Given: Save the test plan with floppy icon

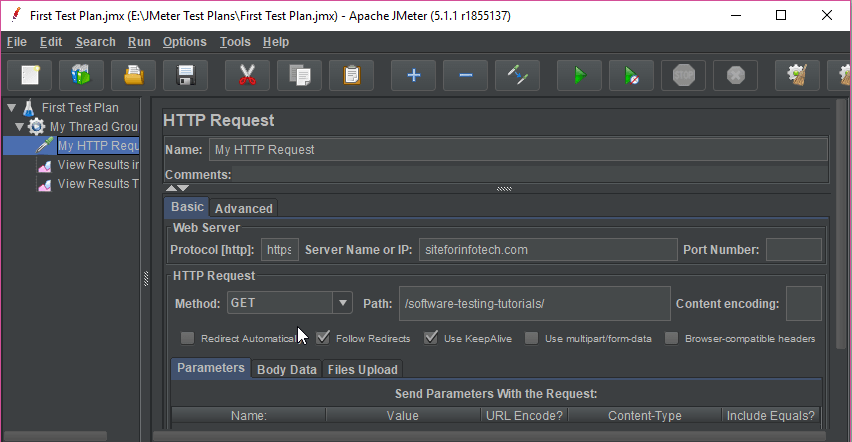Looking at the screenshot, I should coord(185,75).
